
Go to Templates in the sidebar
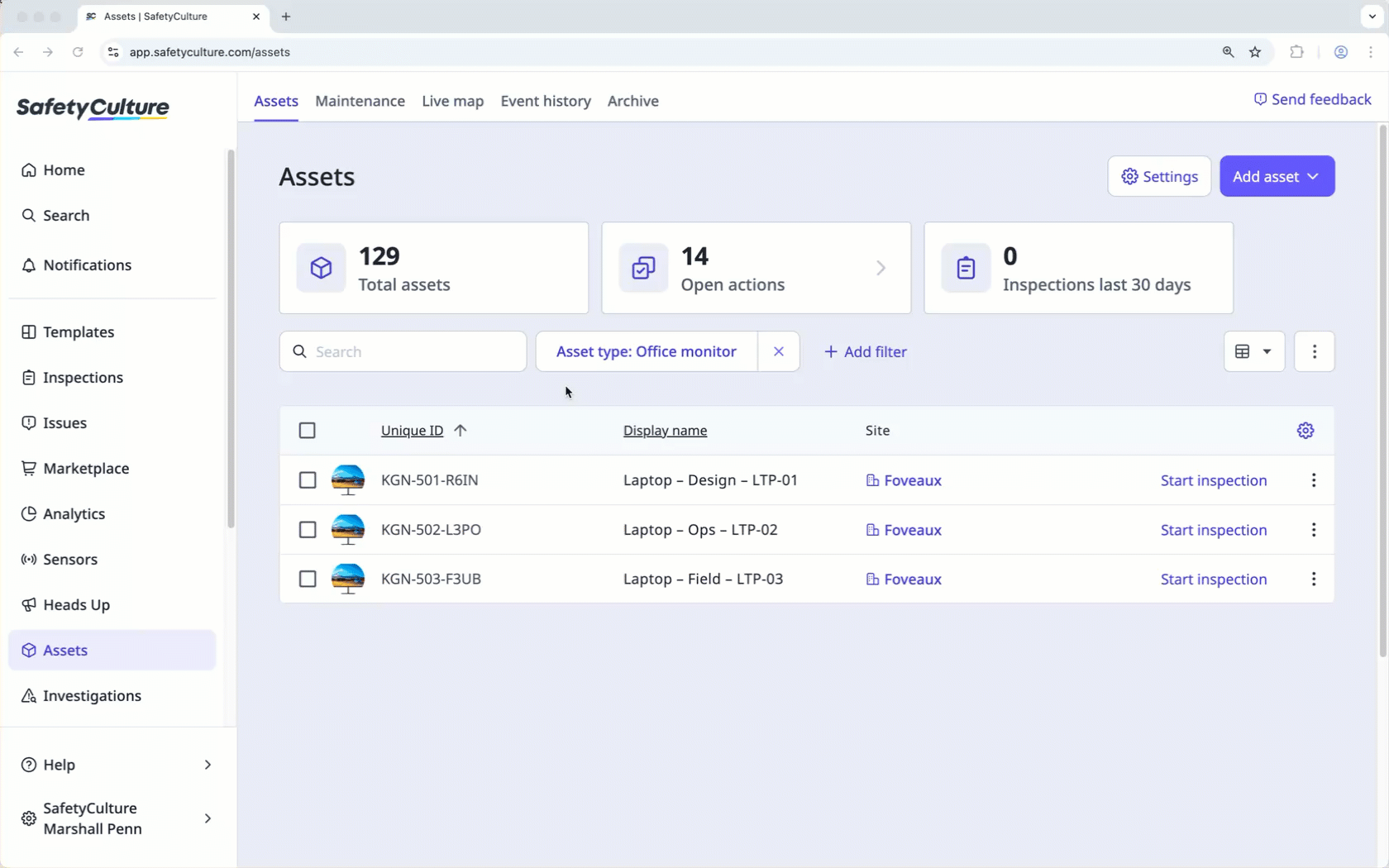coord(68,331)
